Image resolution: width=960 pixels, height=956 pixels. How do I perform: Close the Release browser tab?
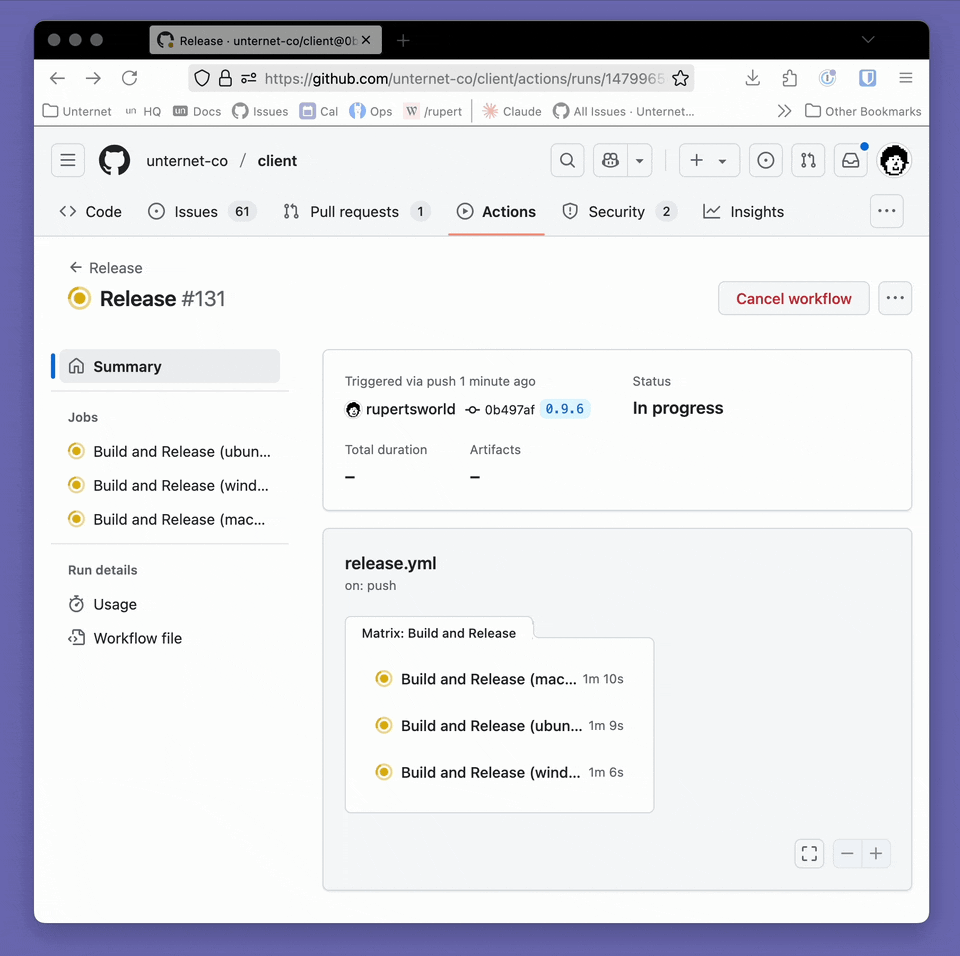366,40
